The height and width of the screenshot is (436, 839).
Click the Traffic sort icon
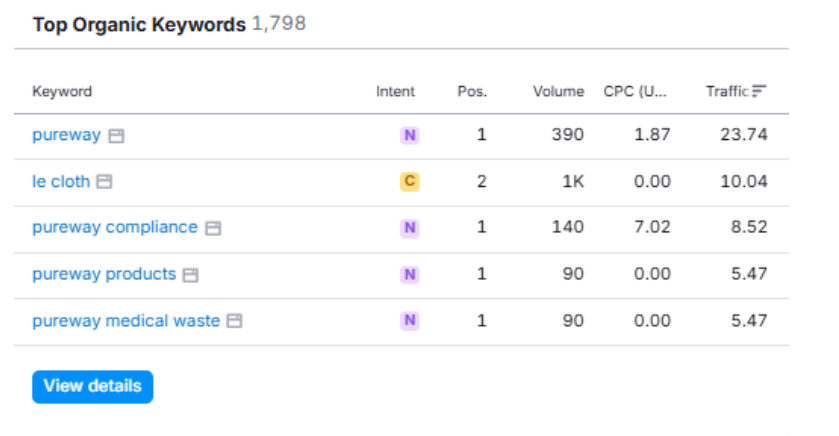[x=759, y=91]
